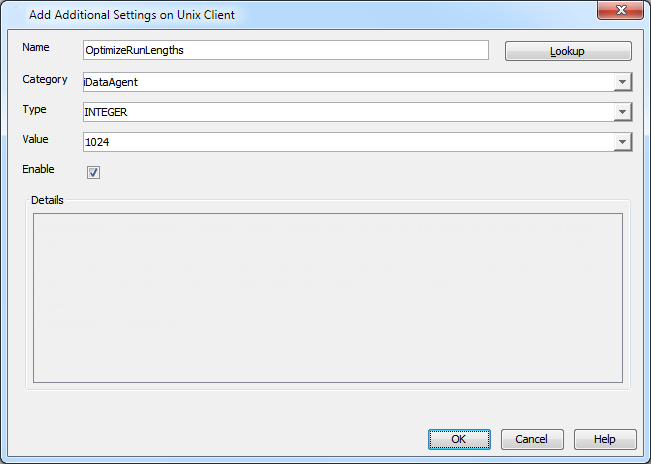
Task: Expand the Value dropdown arrow
Action: [x=623, y=142]
